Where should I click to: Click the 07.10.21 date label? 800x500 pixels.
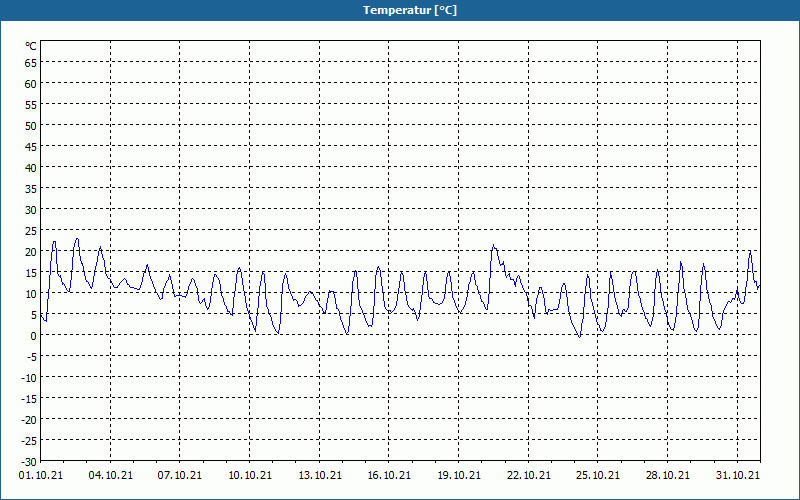(180, 475)
